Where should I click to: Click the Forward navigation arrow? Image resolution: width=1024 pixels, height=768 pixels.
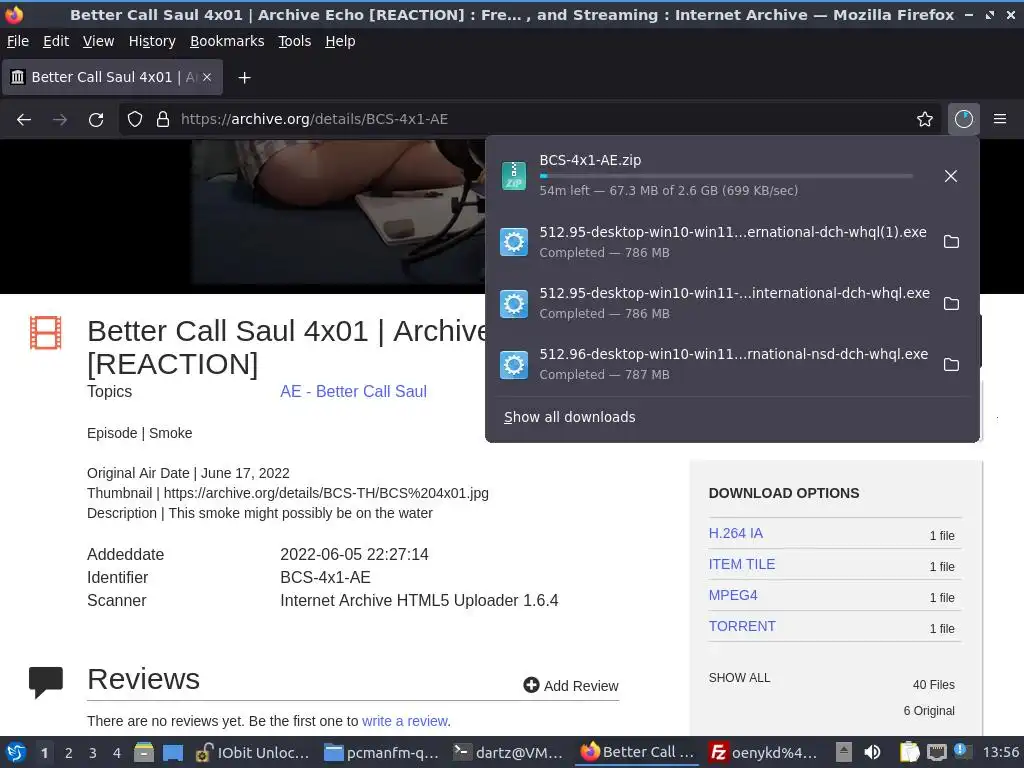pos(60,120)
